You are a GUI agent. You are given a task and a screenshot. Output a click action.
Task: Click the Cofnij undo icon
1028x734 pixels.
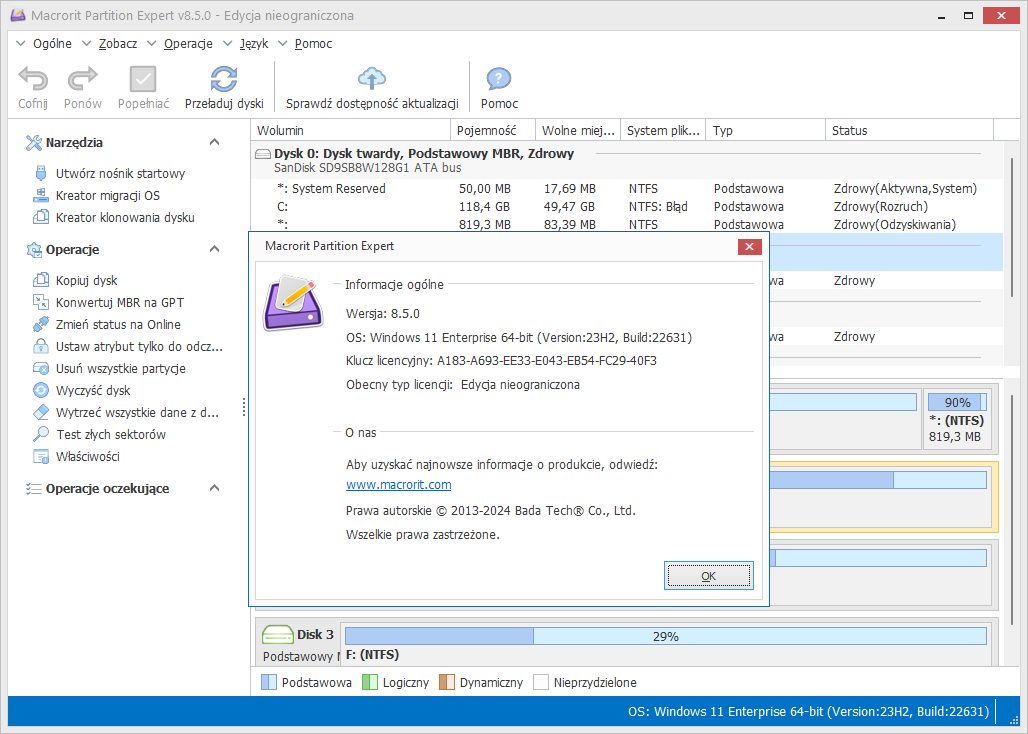(33, 79)
